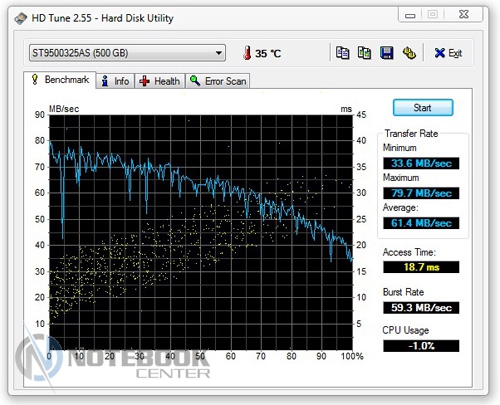This screenshot has height=405, width=500.
Task: Open the ST9500325AS drive selection dropdown
Action: tap(127, 53)
